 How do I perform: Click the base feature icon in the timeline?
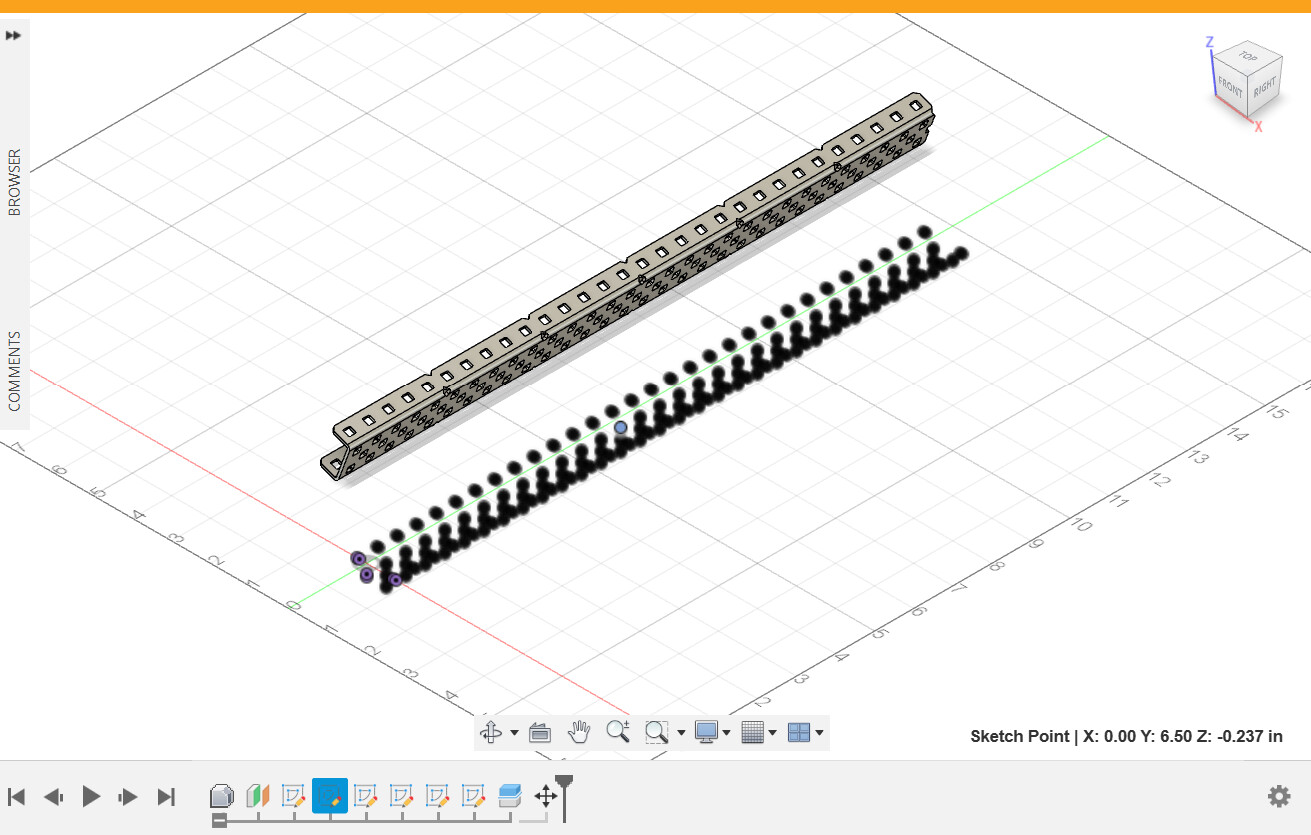point(222,795)
